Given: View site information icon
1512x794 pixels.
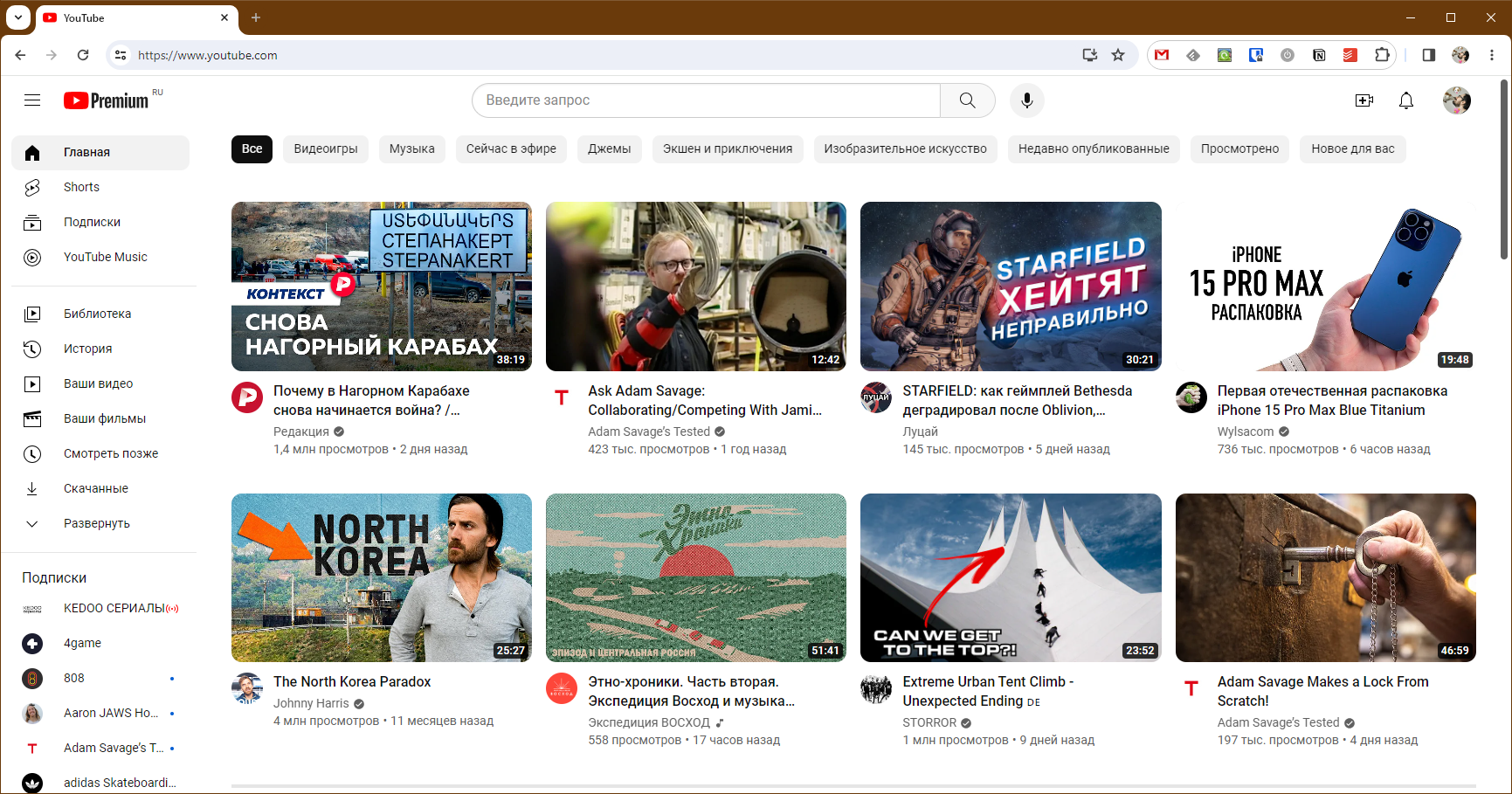Looking at the screenshot, I should [121, 55].
